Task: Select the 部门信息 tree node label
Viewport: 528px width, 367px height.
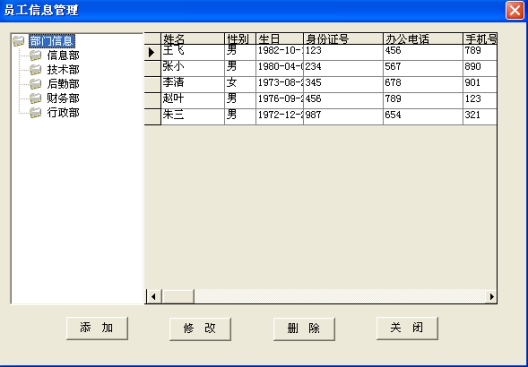Action: pos(52,41)
